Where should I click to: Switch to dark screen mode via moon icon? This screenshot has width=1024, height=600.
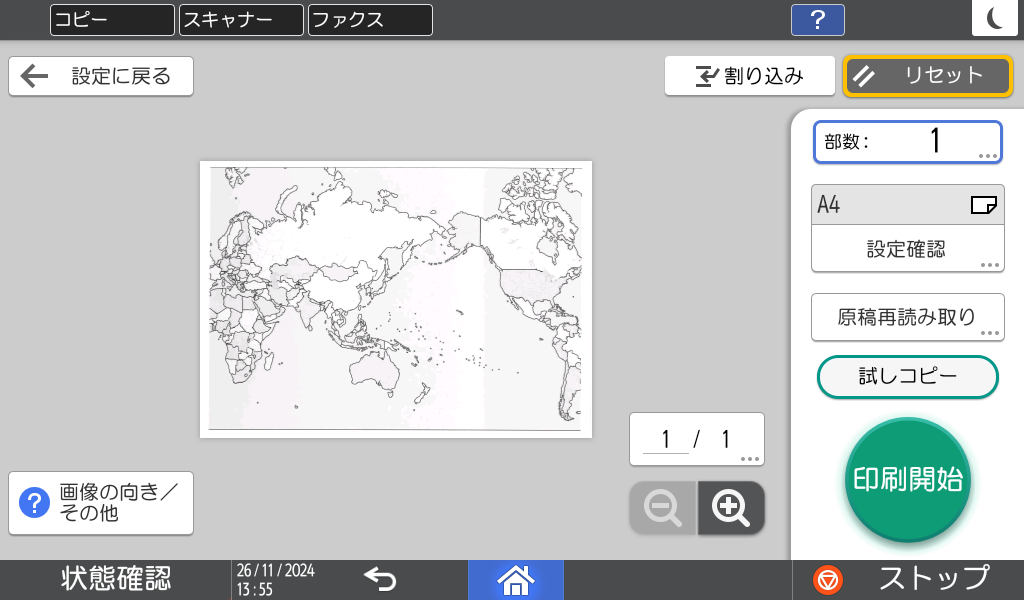(995, 20)
